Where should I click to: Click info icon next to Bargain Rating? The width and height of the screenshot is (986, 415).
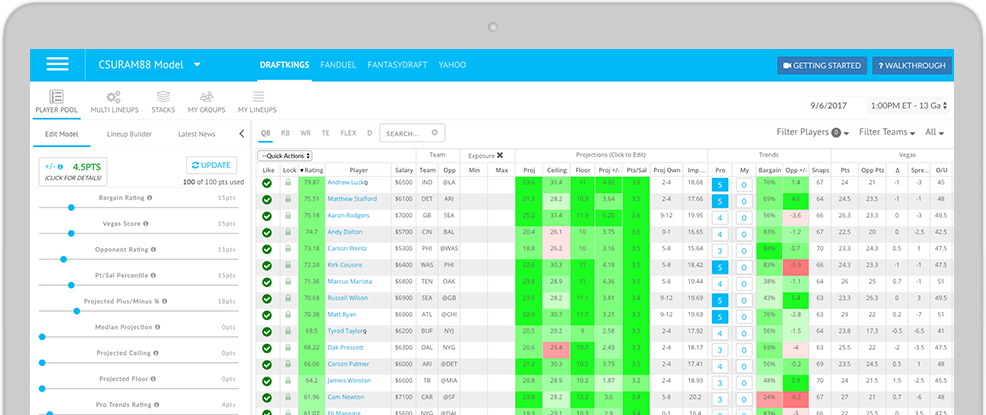[x=150, y=197]
